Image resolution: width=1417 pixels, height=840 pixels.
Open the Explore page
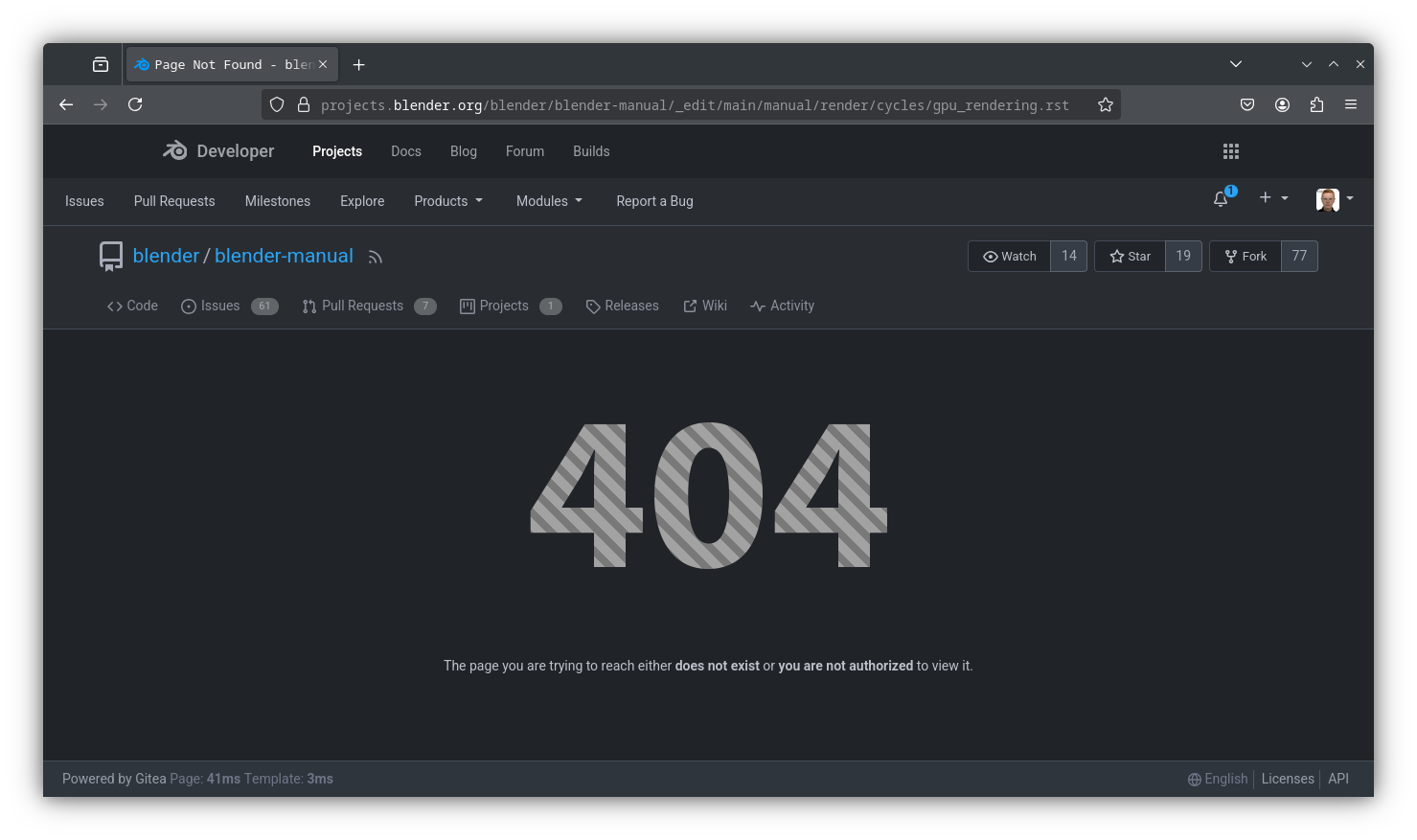point(362,201)
